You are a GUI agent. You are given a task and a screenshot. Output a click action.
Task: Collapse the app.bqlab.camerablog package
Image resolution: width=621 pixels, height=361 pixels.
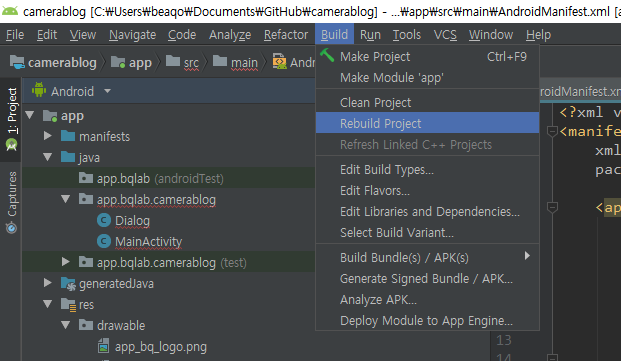66,199
